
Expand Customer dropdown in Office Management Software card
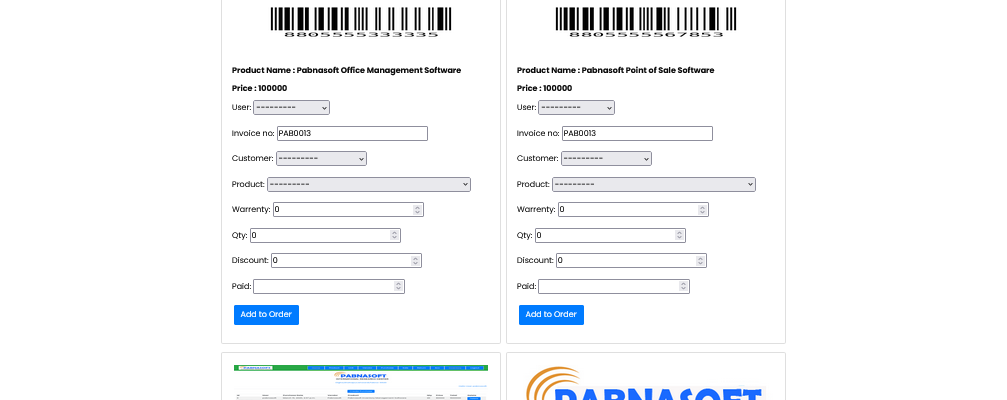321,159
